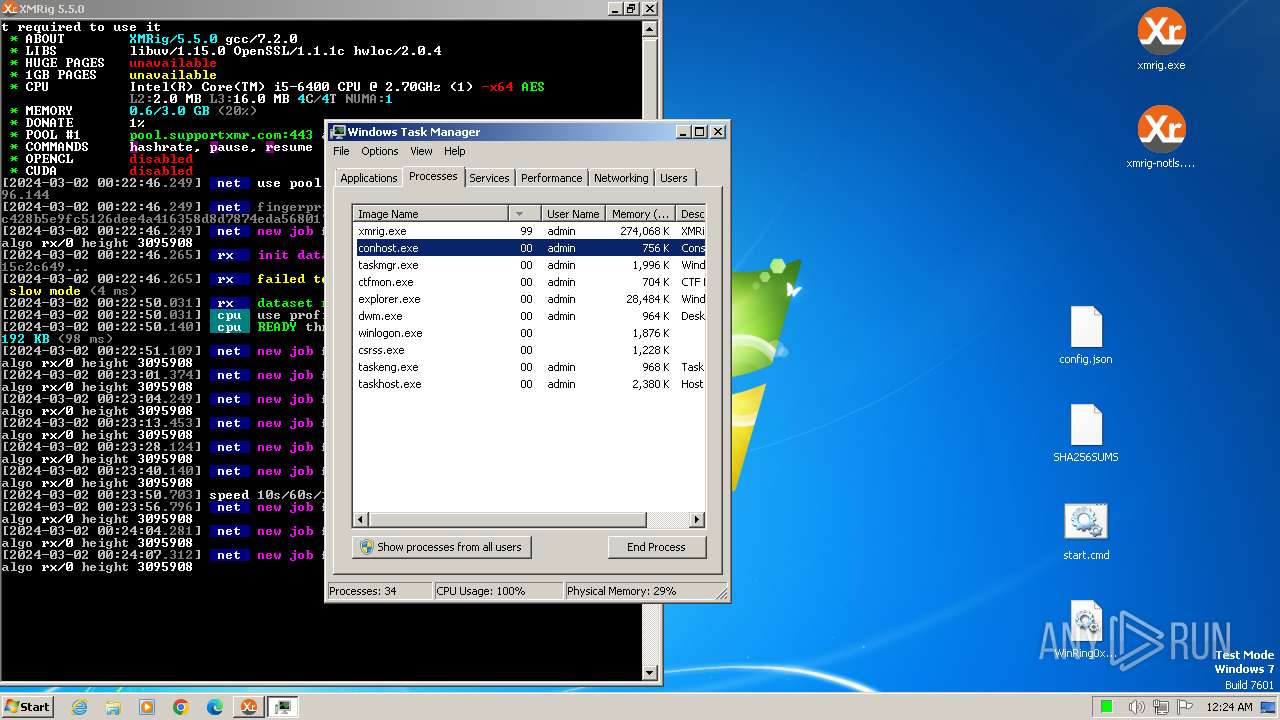The width and height of the screenshot is (1280, 720).
Task: Open the xmrig.exe desktop icon
Action: [1161, 40]
